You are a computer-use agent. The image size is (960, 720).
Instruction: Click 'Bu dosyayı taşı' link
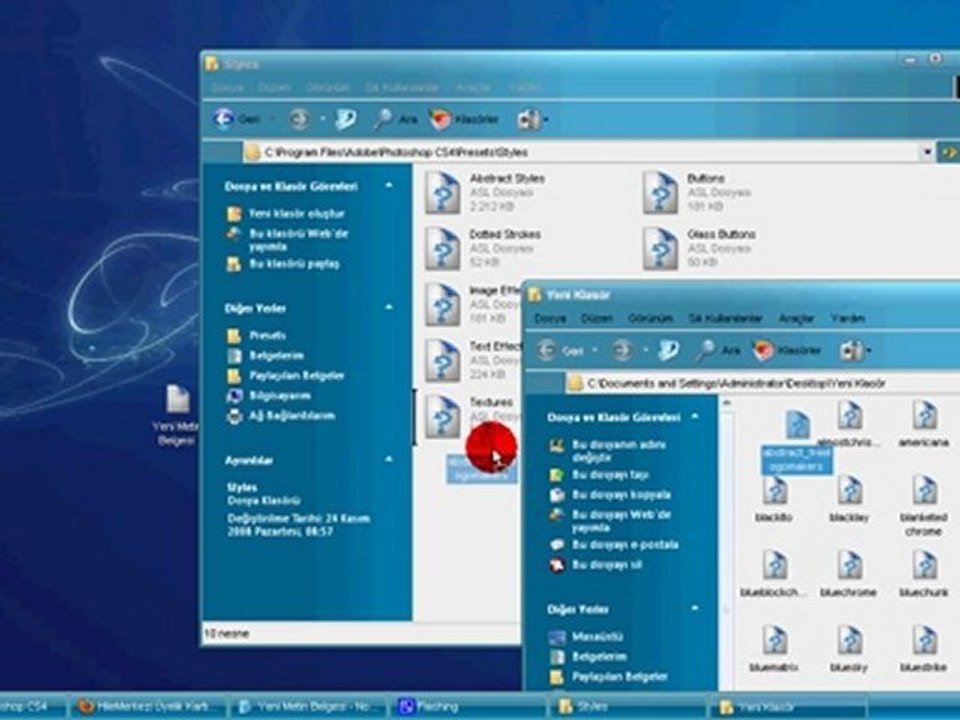[599, 474]
